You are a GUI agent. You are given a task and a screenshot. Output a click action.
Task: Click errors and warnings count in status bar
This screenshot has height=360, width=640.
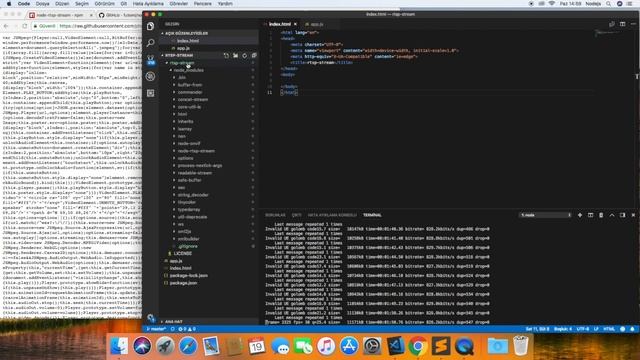coord(187,329)
